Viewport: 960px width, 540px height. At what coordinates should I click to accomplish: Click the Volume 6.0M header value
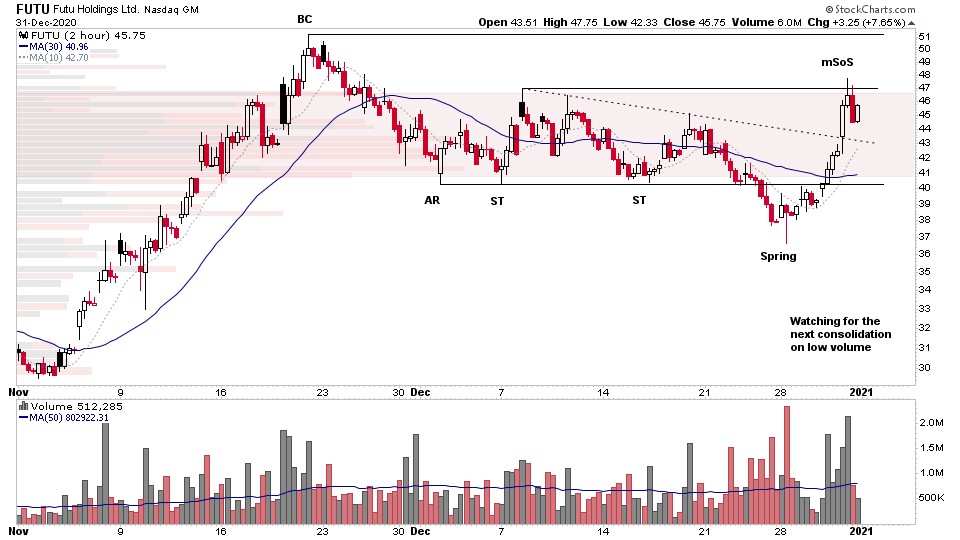(767, 23)
